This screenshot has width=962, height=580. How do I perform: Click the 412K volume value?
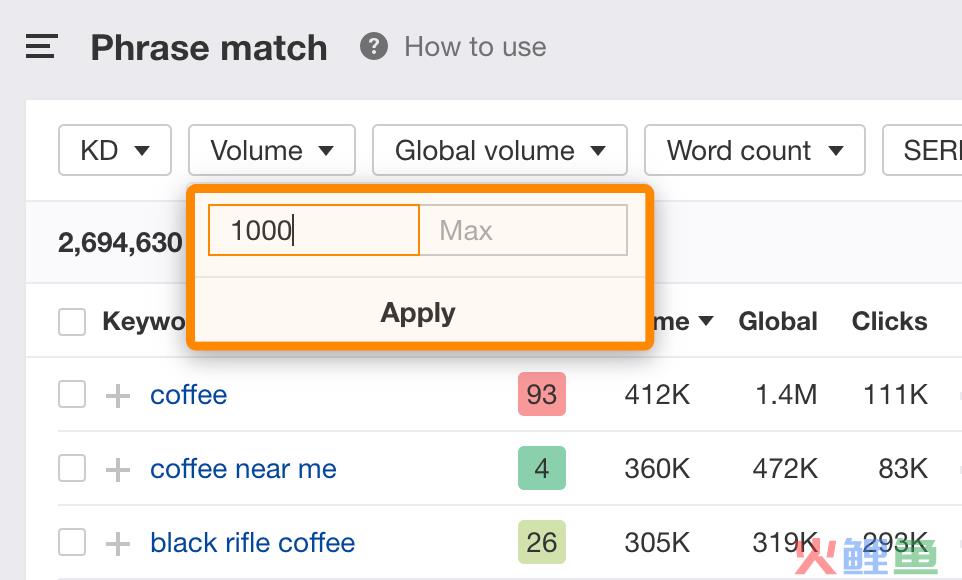click(657, 395)
